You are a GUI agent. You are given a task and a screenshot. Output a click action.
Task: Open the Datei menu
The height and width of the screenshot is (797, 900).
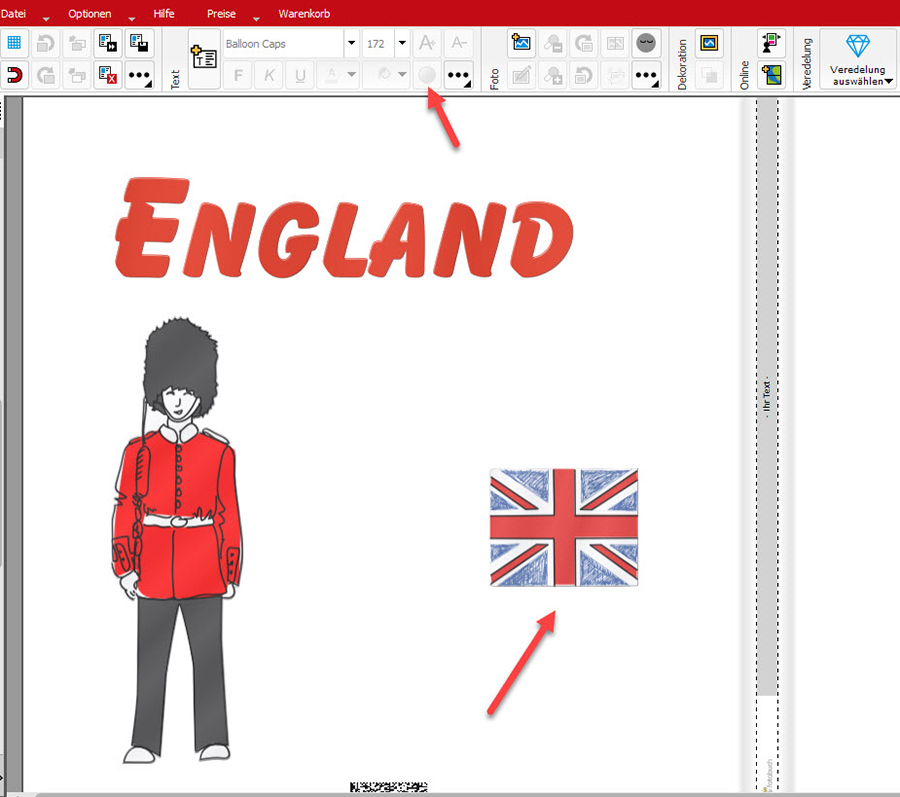pos(14,14)
